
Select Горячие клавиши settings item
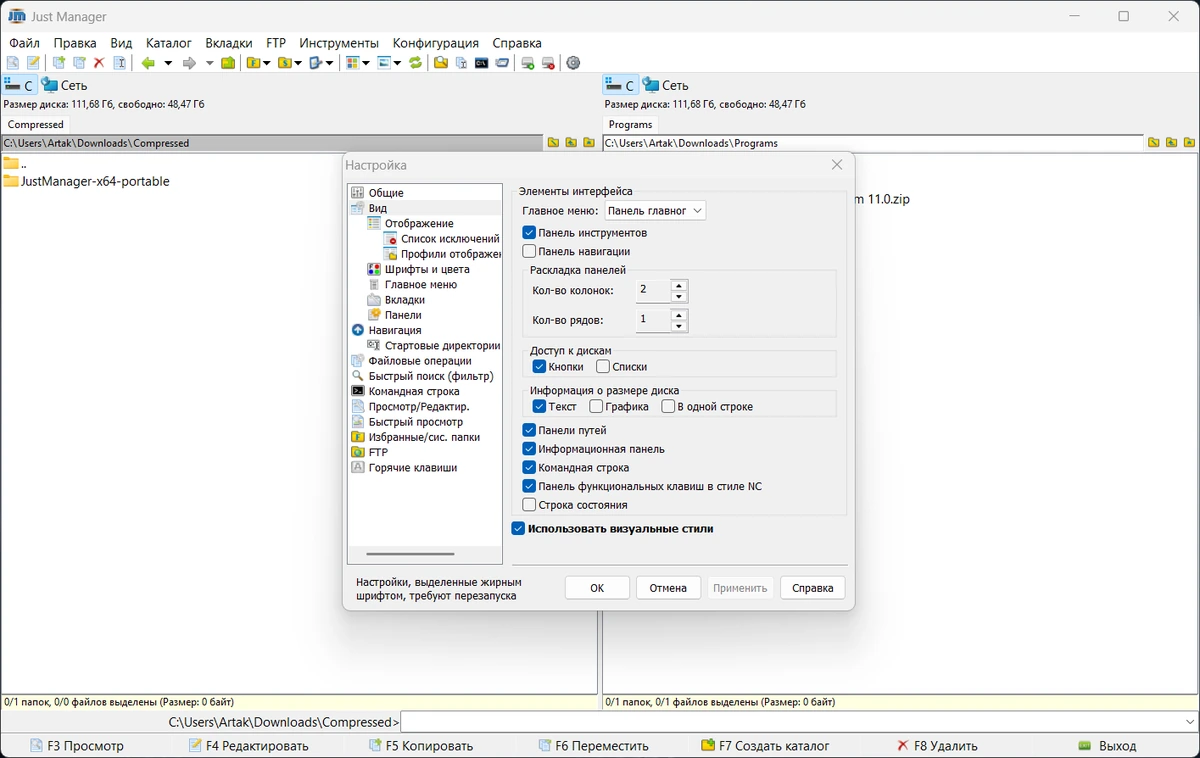(412, 467)
